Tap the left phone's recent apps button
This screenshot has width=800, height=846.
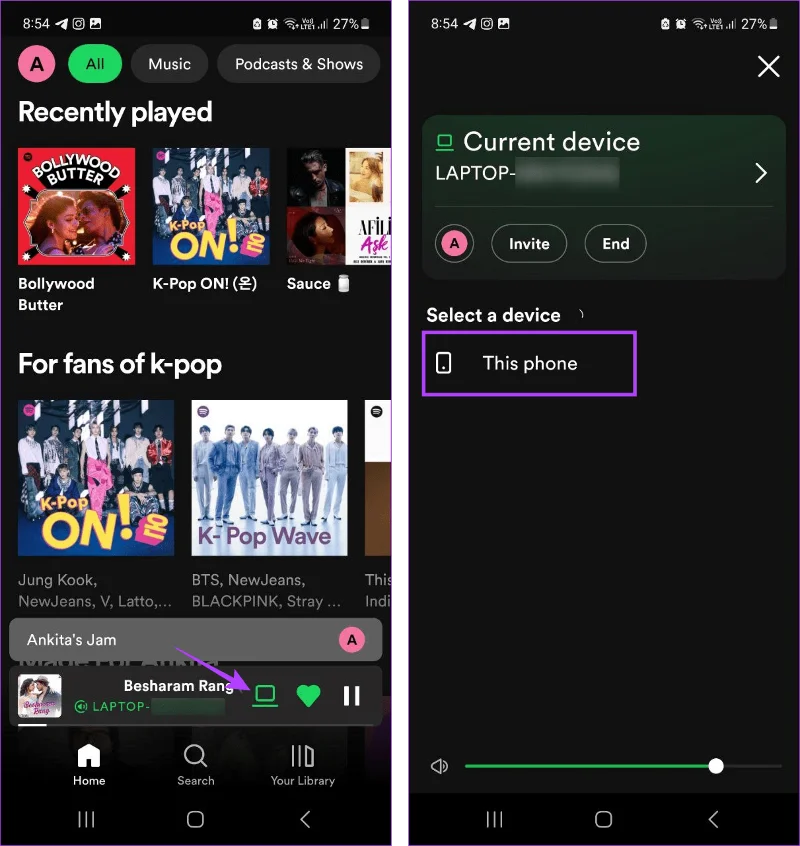point(86,819)
